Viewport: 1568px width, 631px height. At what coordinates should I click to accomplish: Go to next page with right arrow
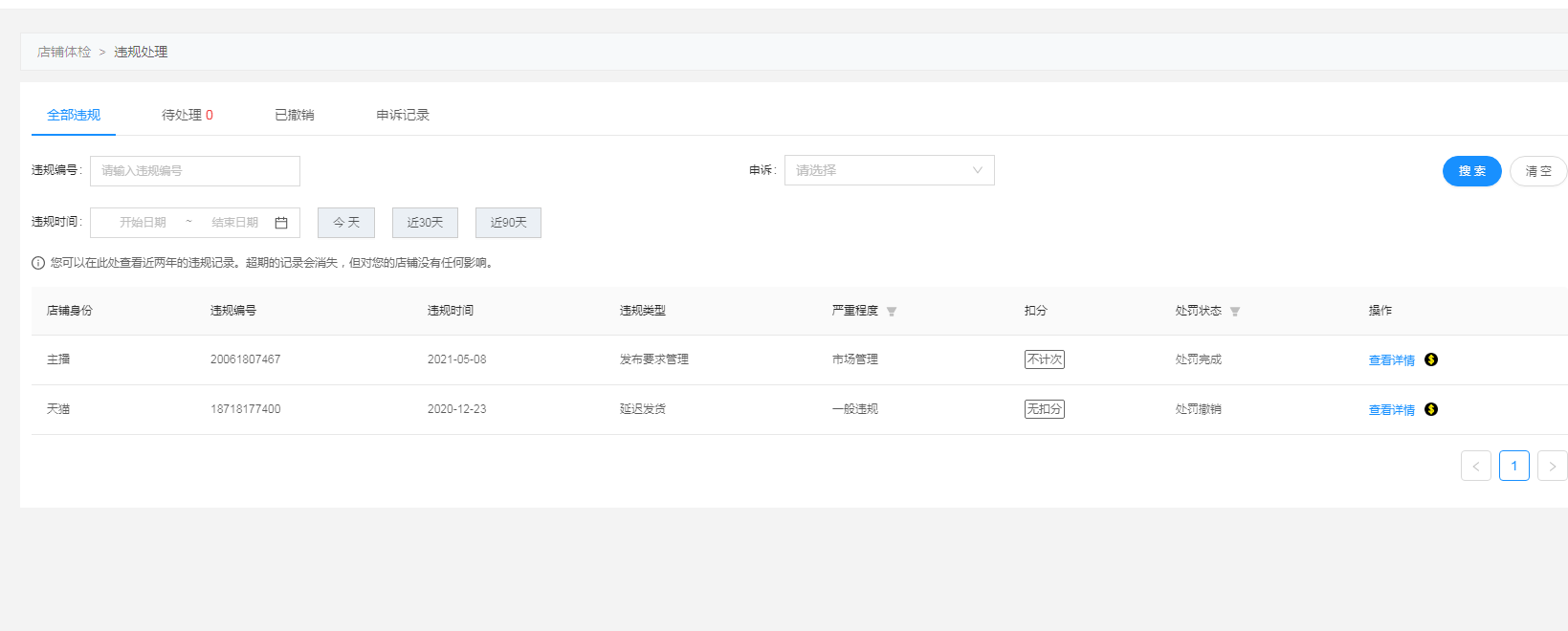[x=1552, y=467]
